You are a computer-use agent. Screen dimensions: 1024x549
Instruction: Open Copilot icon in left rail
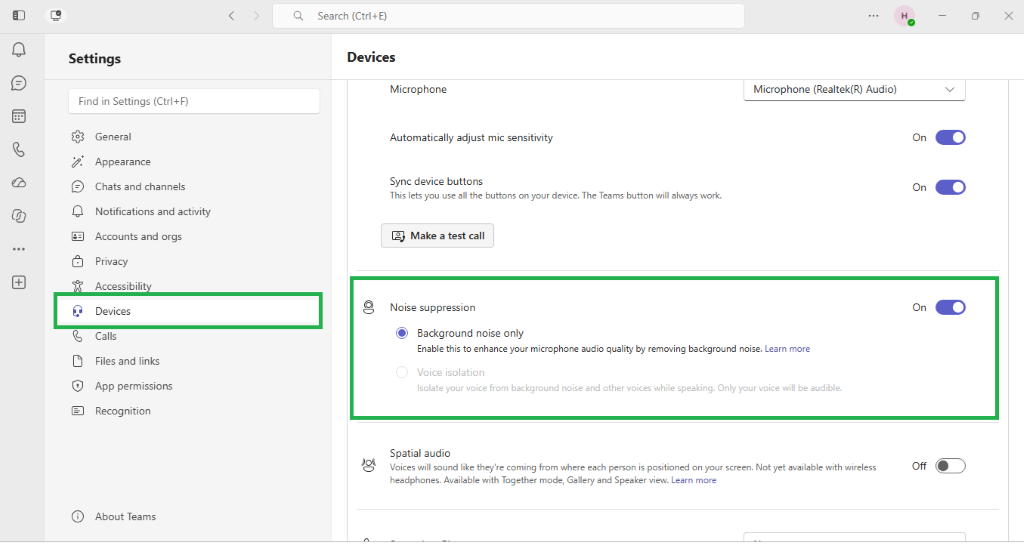tap(19, 216)
